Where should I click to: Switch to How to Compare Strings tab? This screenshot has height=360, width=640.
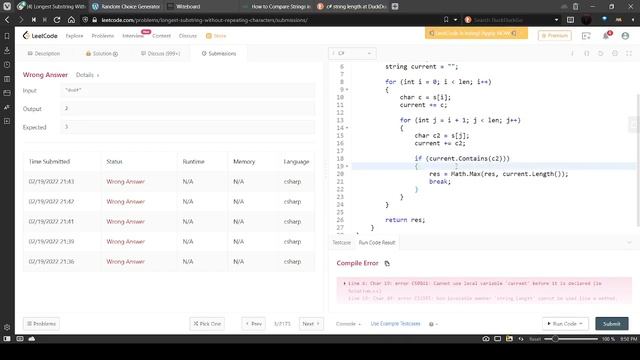tap(277, 7)
